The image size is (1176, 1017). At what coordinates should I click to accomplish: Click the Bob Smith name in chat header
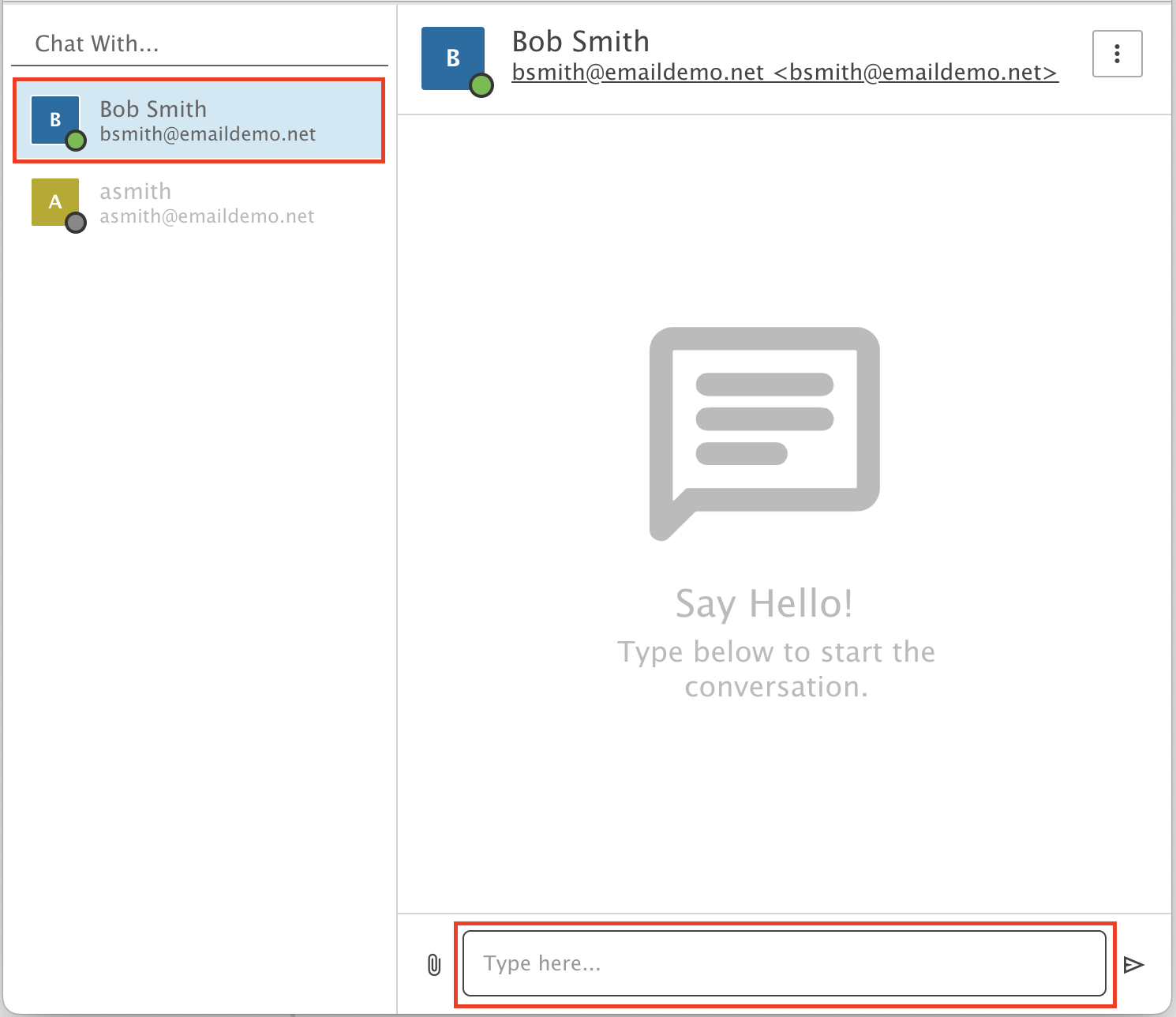pyautogui.click(x=580, y=41)
